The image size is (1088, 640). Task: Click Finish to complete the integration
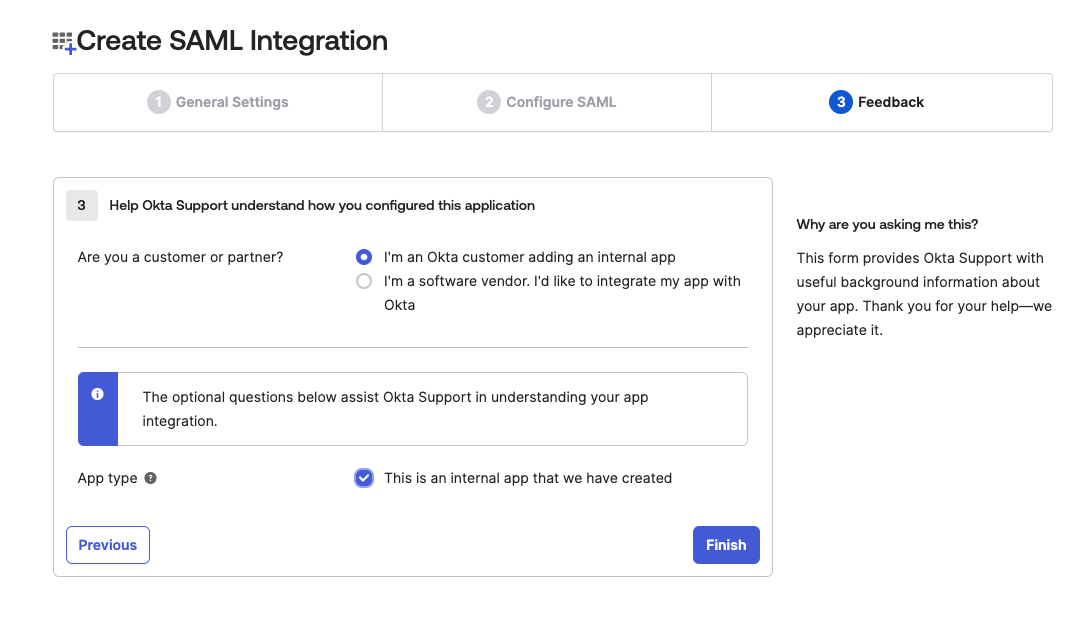pos(726,545)
